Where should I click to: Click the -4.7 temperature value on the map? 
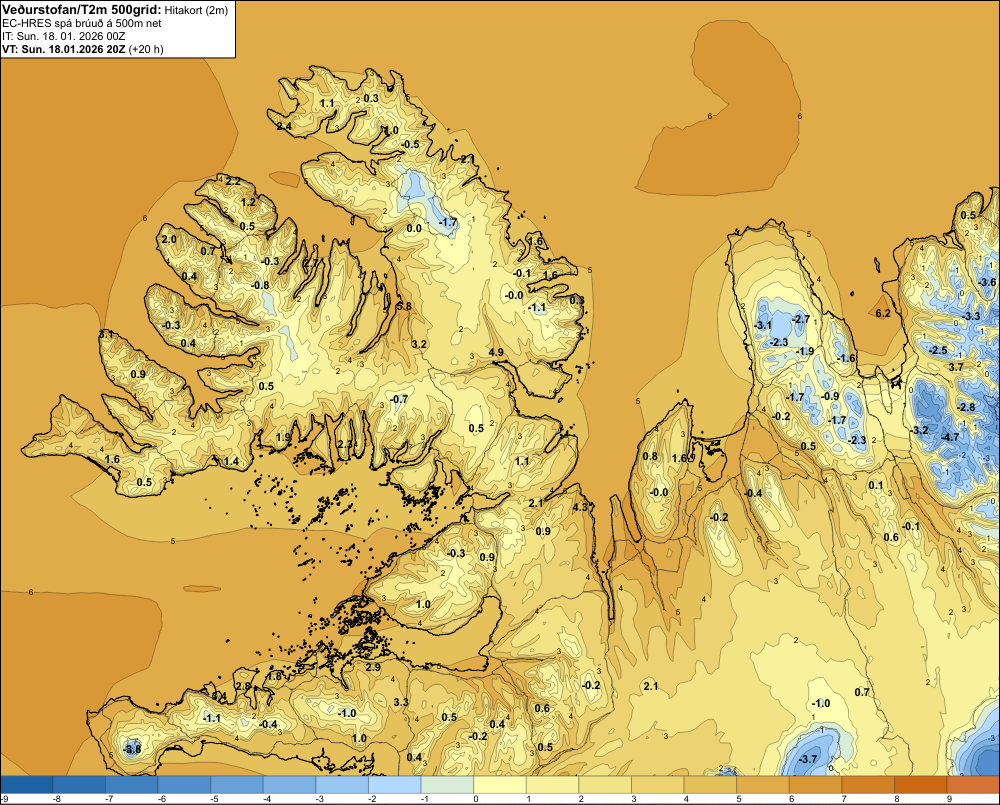click(950, 437)
